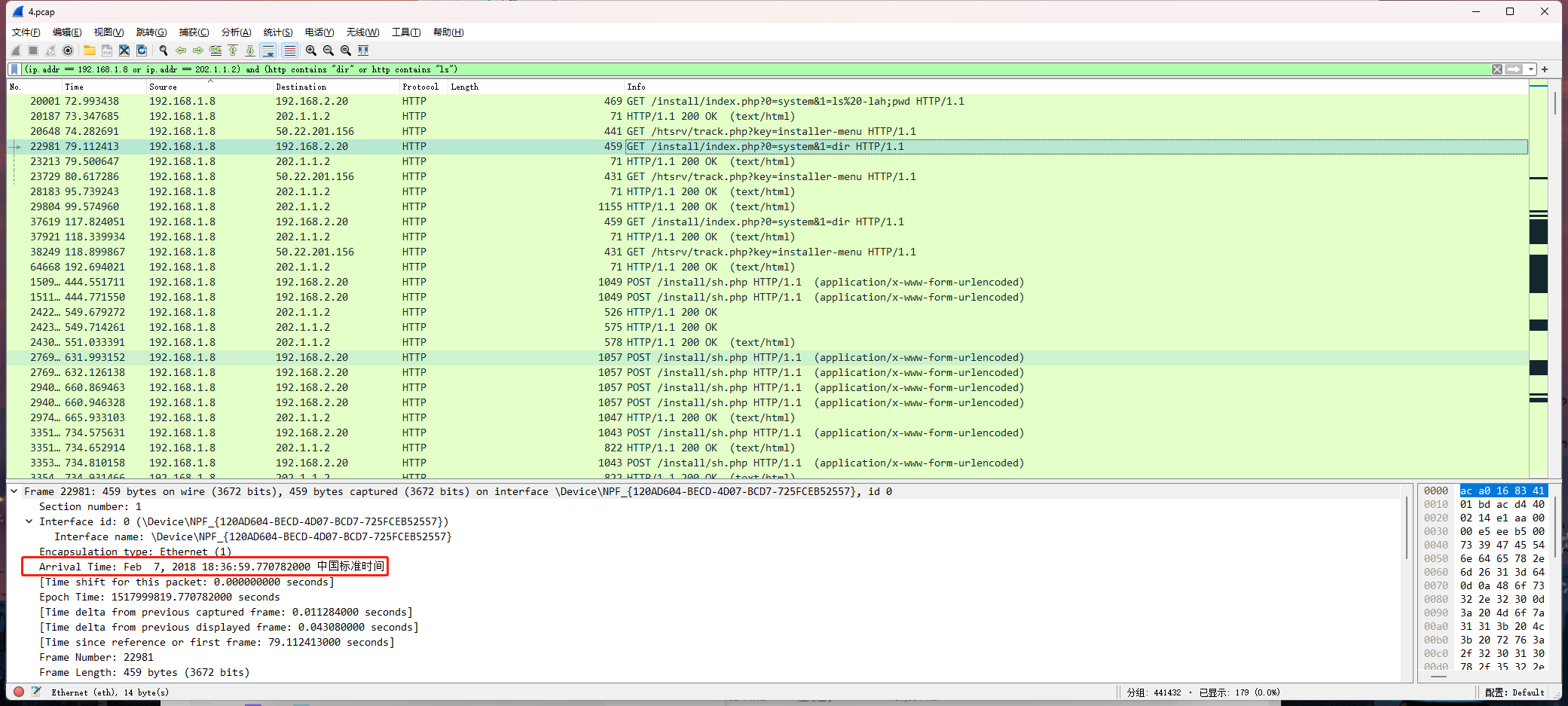Open the 工具(T) menu
The width and height of the screenshot is (1568, 706).
(x=406, y=32)
